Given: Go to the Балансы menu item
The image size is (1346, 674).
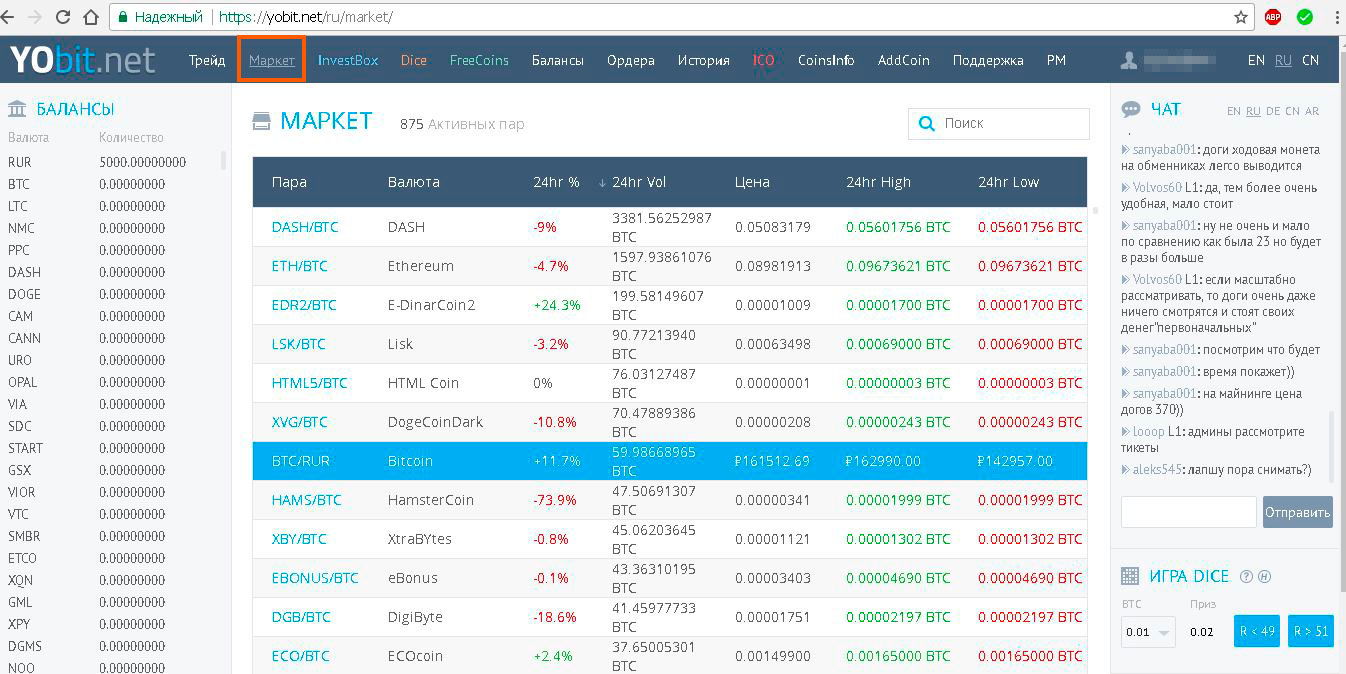Looking at the screenshot, I should (557, 60).
